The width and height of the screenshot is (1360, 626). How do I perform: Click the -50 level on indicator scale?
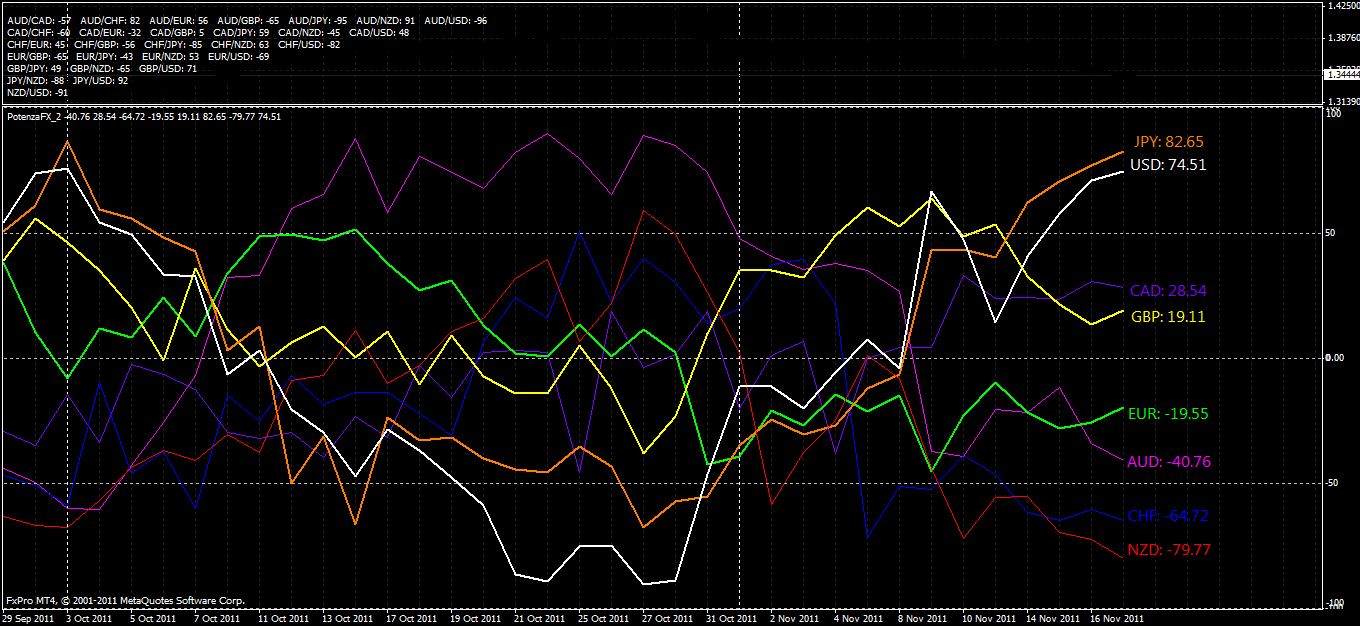point(1333,483)
